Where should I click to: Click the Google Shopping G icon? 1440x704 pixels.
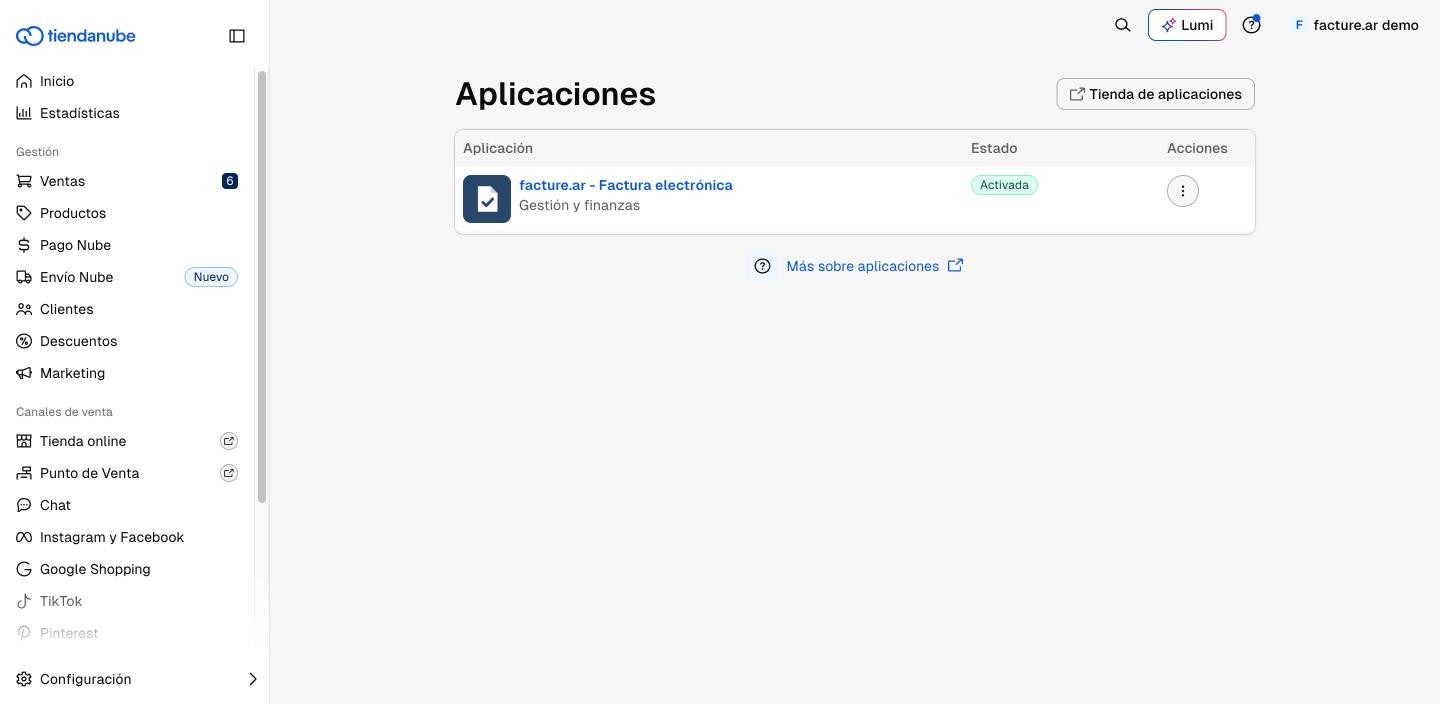(x=24, y=569)
